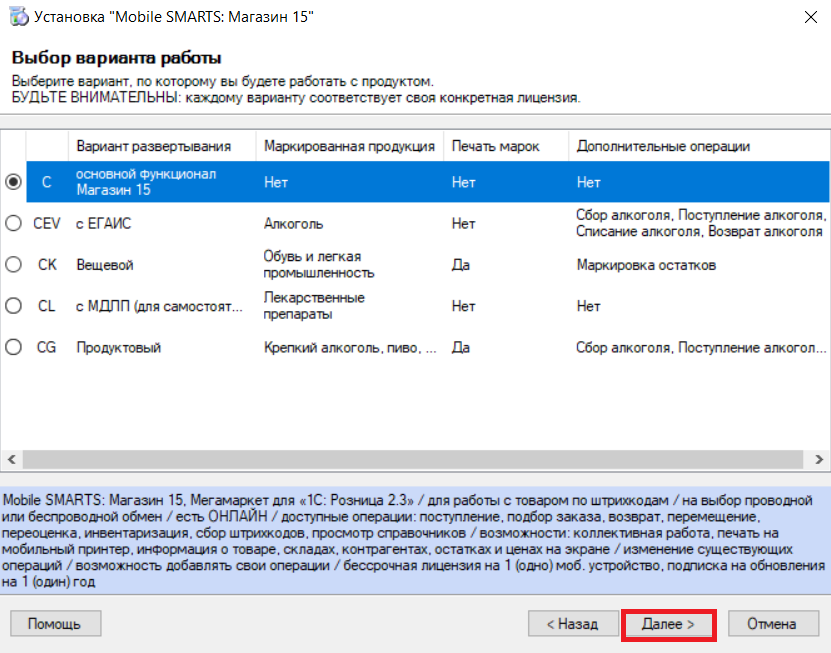Click 'Маркировка остатков' cell
This screenshot has height=653, width=831.
pyautogui.click(x=646, y=265)
